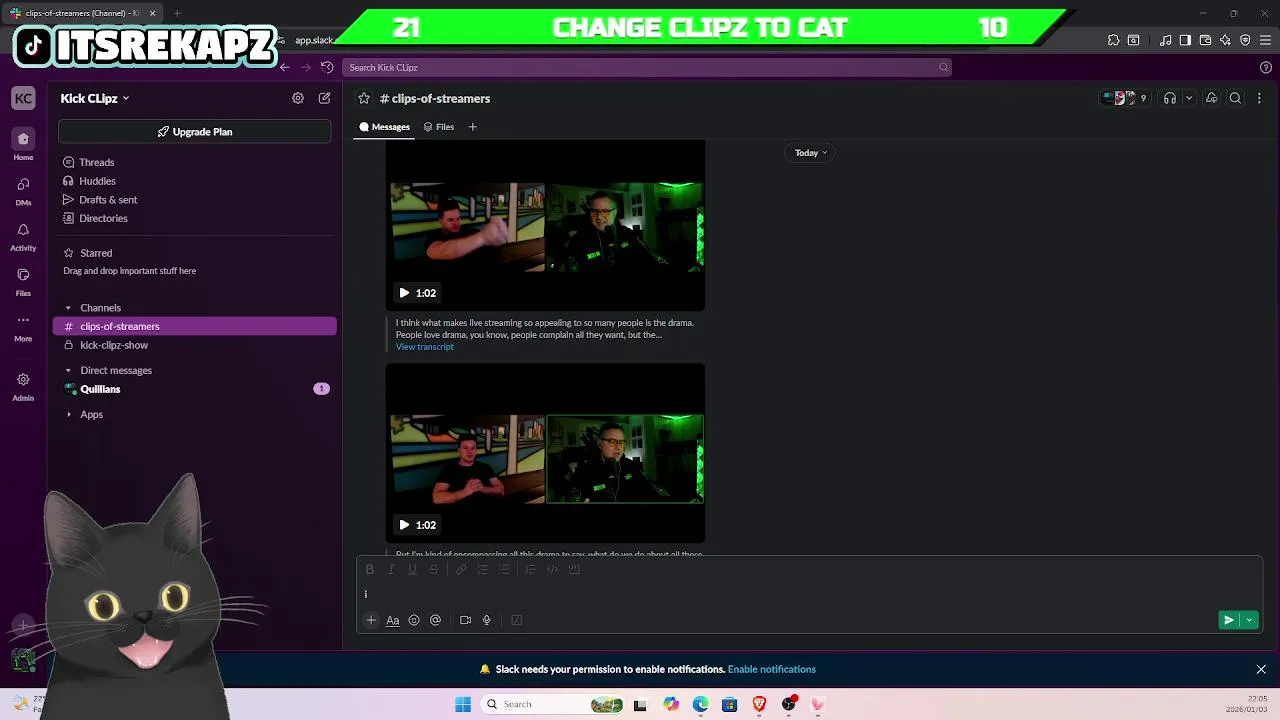Open send options dropdown beside send button
Image resolution: width=1280 pixels, height=720 pixels.
[x=1249, y=620]
